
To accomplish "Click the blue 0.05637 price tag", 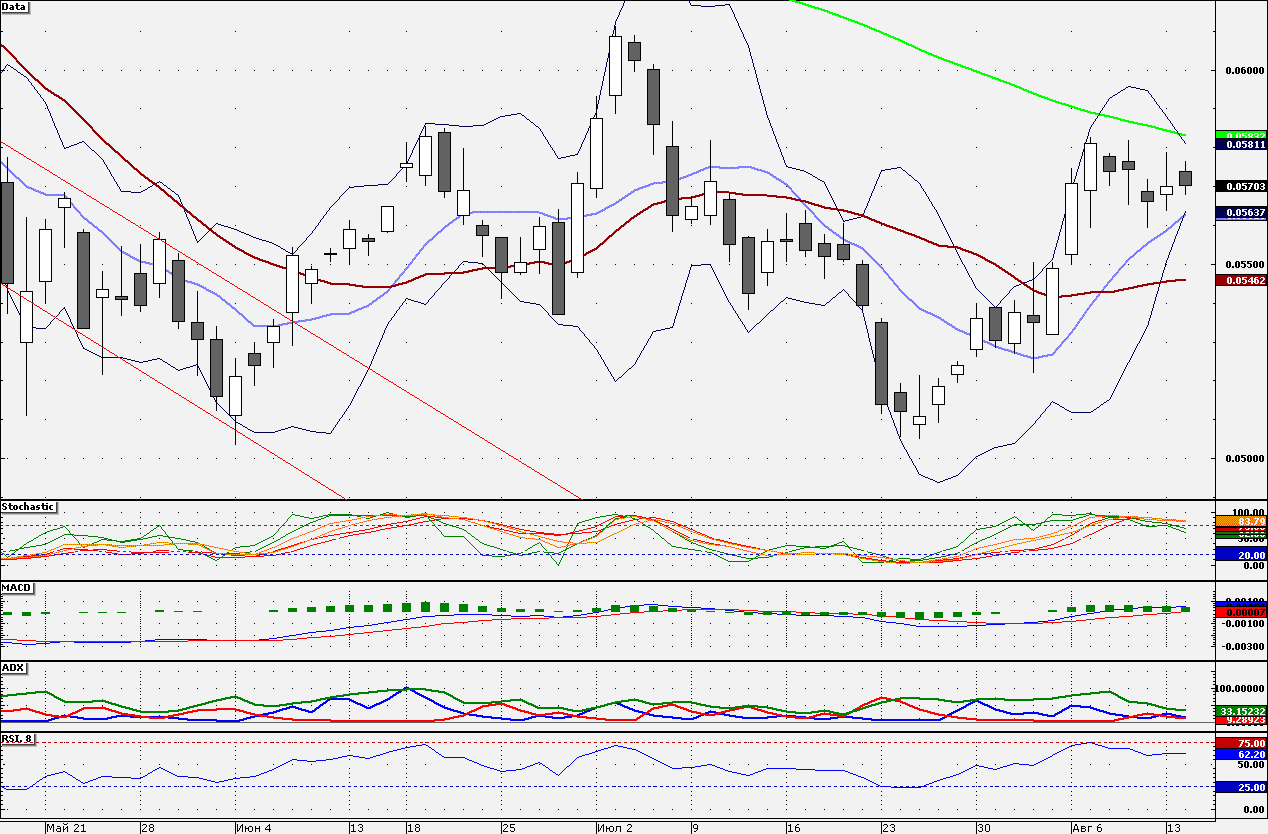I will click(1241, 212).
